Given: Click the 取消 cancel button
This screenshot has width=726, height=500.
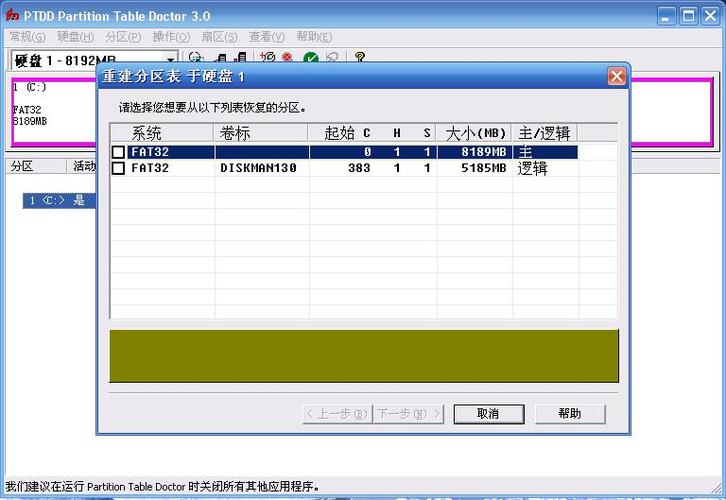Looking at the screenshot, I should point(488,414).
